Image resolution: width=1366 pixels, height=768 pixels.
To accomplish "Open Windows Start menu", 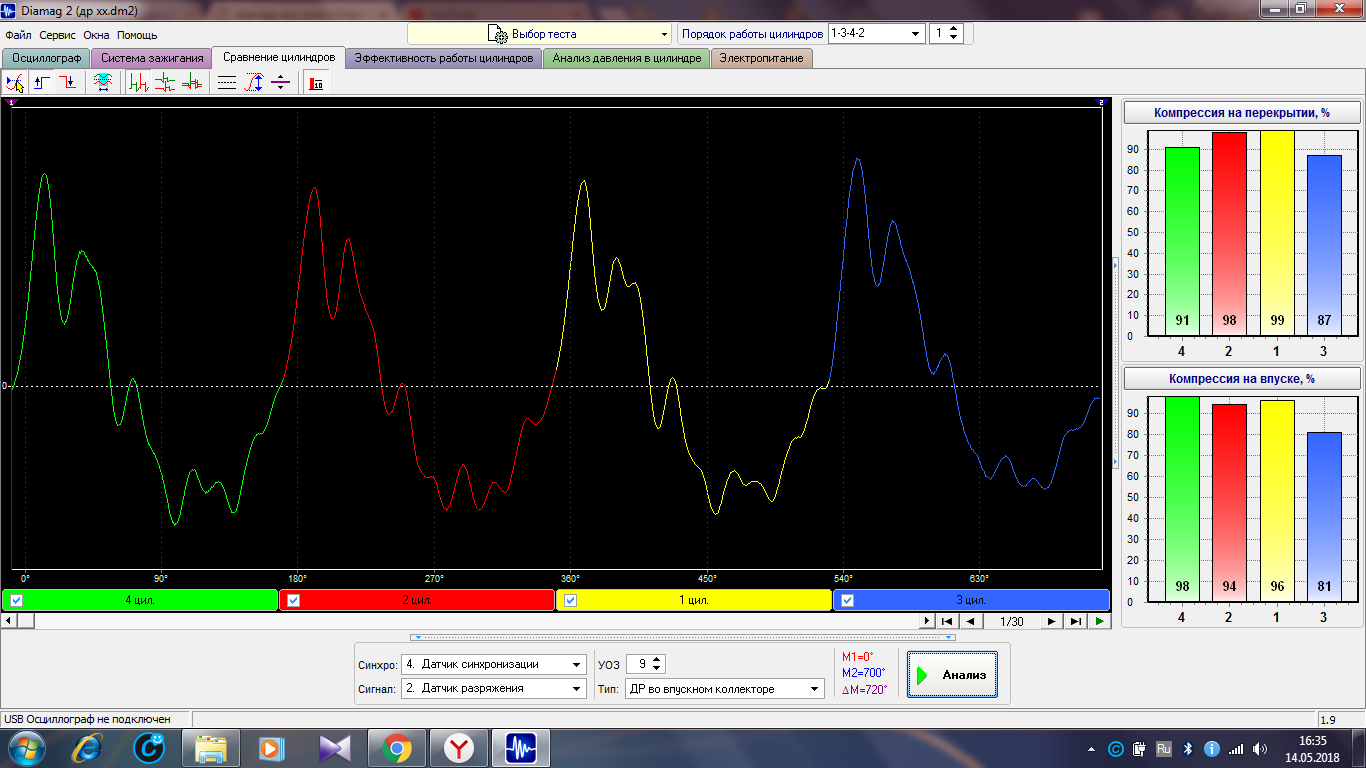I will point(27,748).
